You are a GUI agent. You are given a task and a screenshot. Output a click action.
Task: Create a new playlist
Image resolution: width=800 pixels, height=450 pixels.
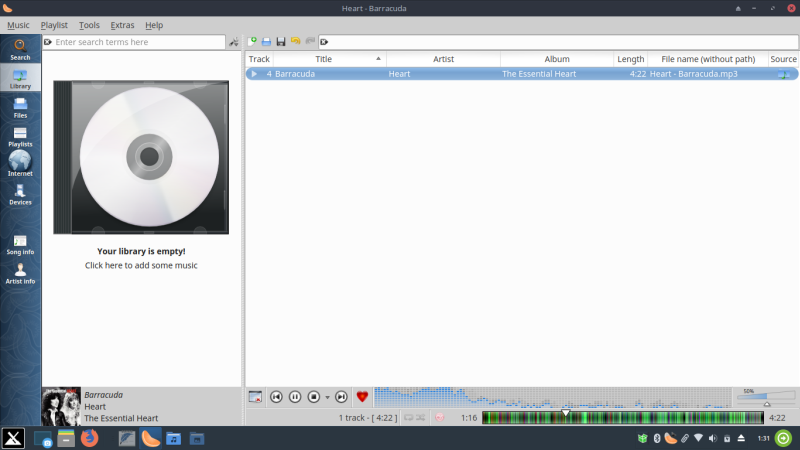coord(252,41)
